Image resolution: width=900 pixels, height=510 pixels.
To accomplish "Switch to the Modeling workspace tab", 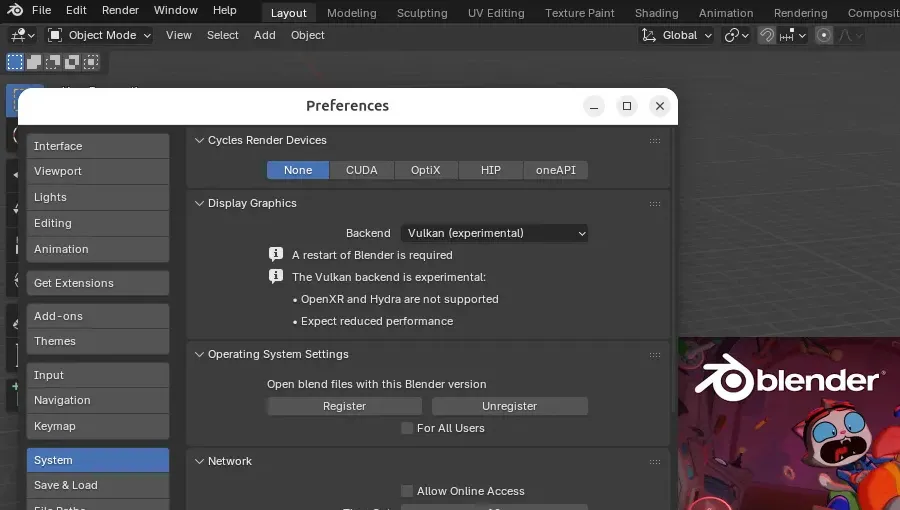I will tap(351, 13).
